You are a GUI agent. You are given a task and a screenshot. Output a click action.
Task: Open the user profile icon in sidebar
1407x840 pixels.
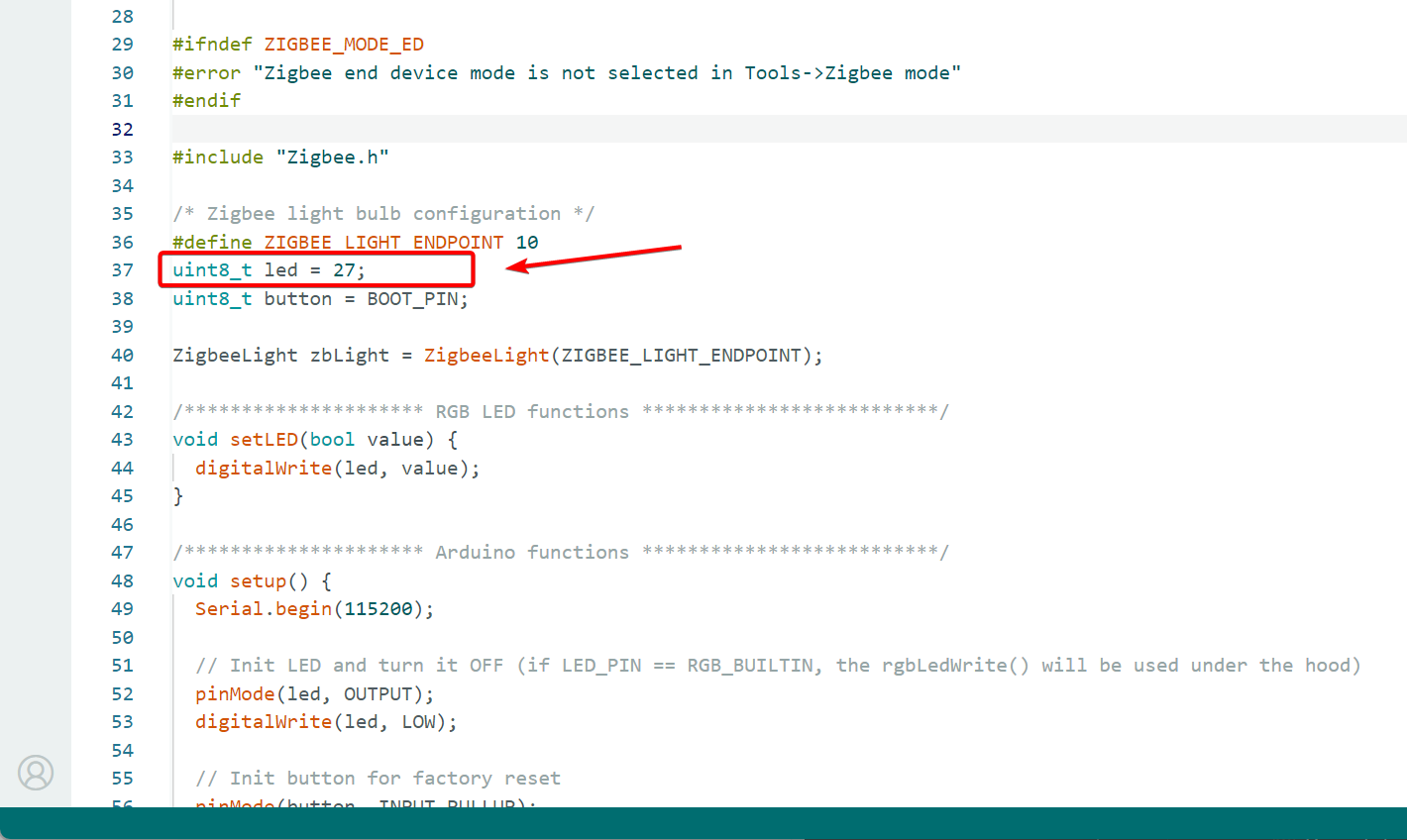click(x=36, y=773)
